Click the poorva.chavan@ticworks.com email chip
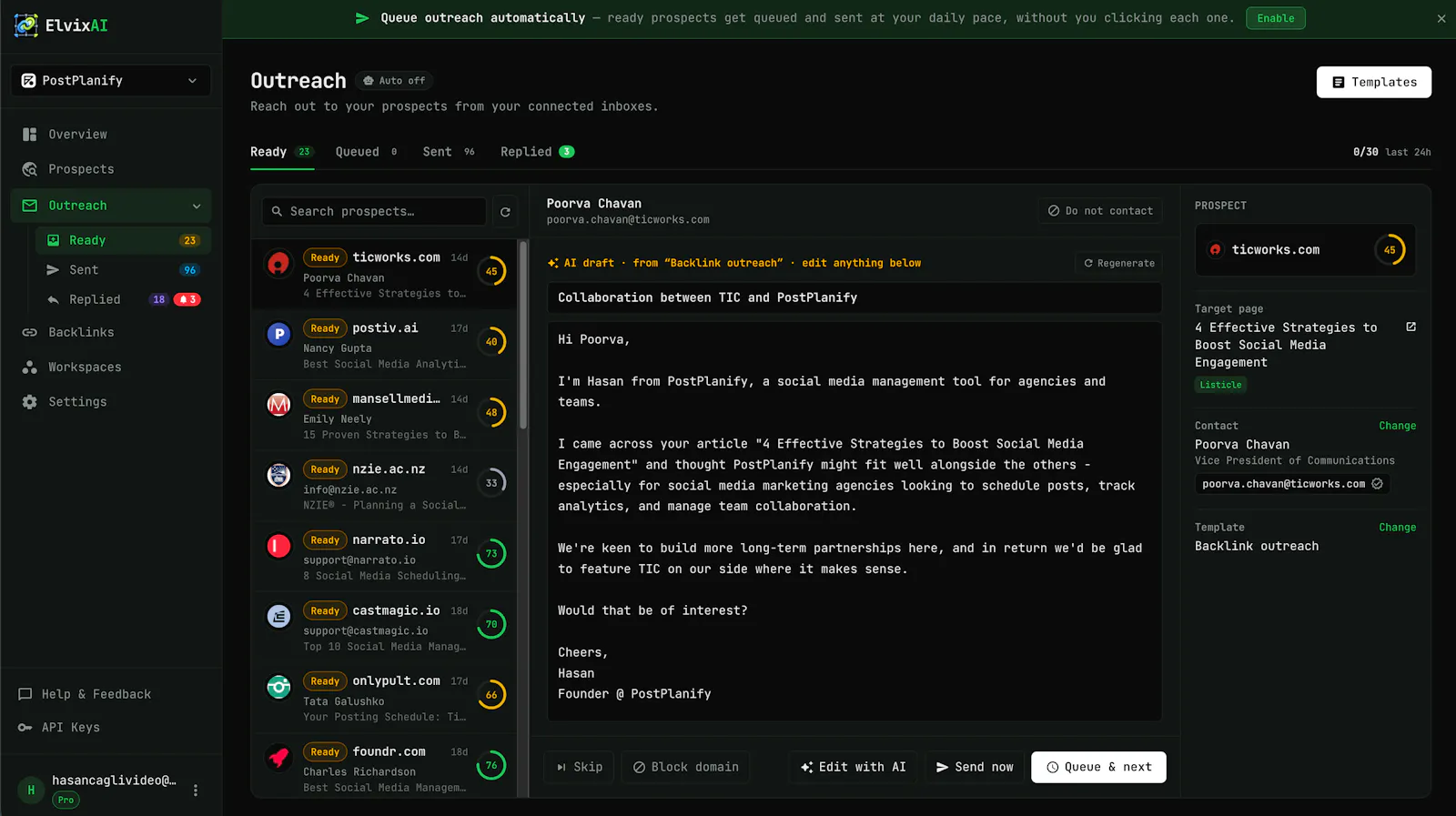Screen dimensions: 1456x816 pyautogui.click(x=1292, y=484)
